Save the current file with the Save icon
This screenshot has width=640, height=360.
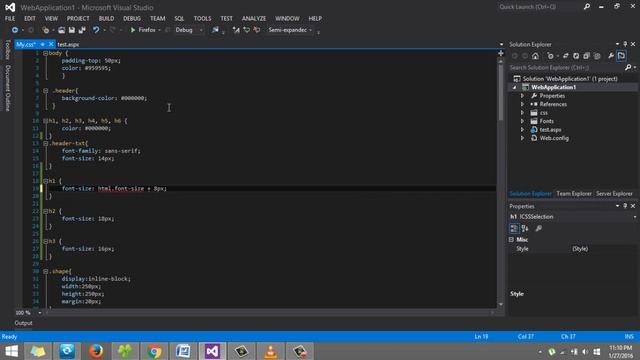tap(72, 30)
